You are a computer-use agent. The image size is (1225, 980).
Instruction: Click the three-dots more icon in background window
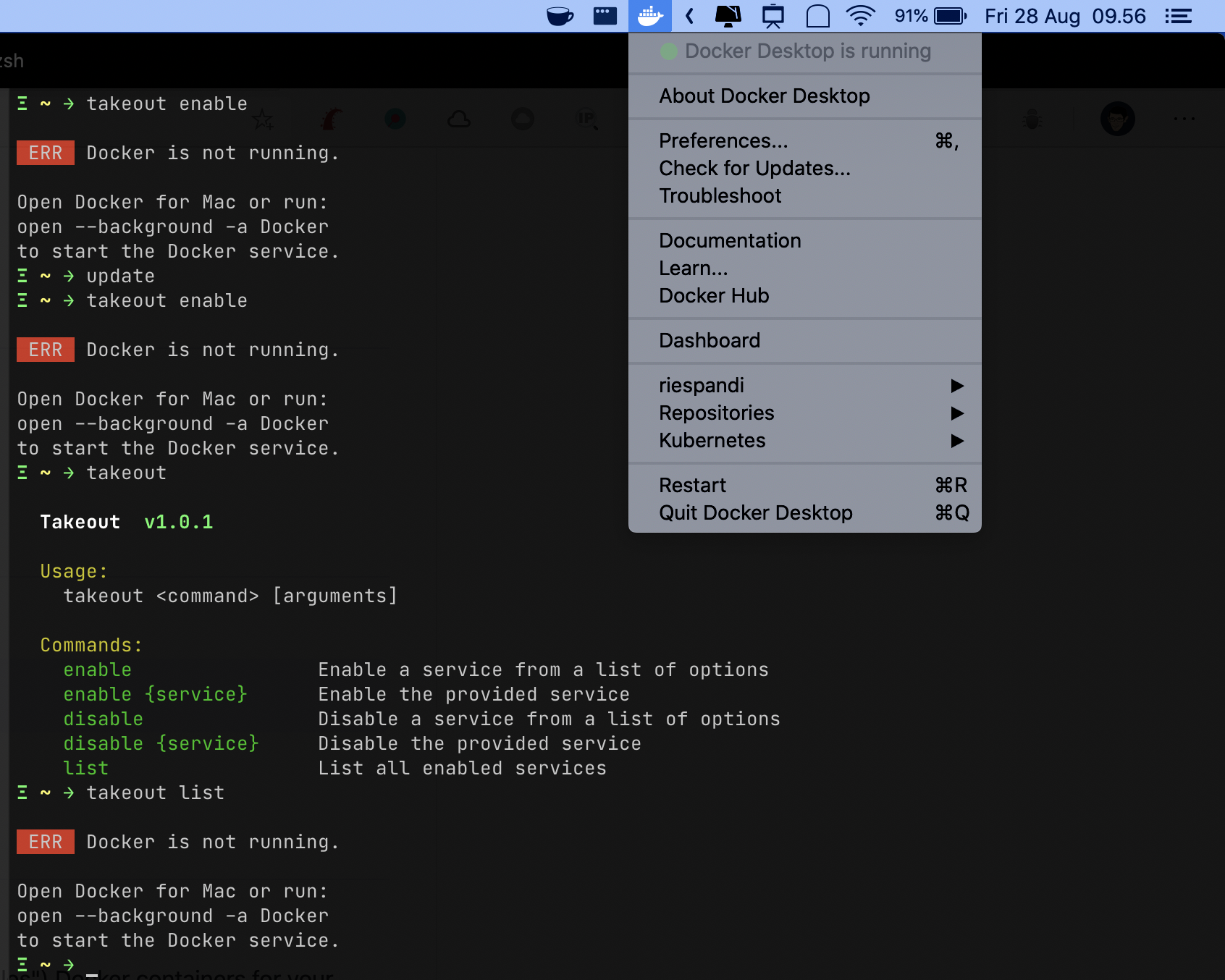click(1184, 119)
